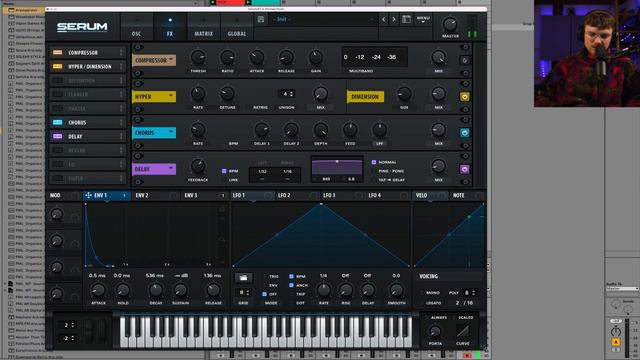Click the Serum logo

pos(82,27)
